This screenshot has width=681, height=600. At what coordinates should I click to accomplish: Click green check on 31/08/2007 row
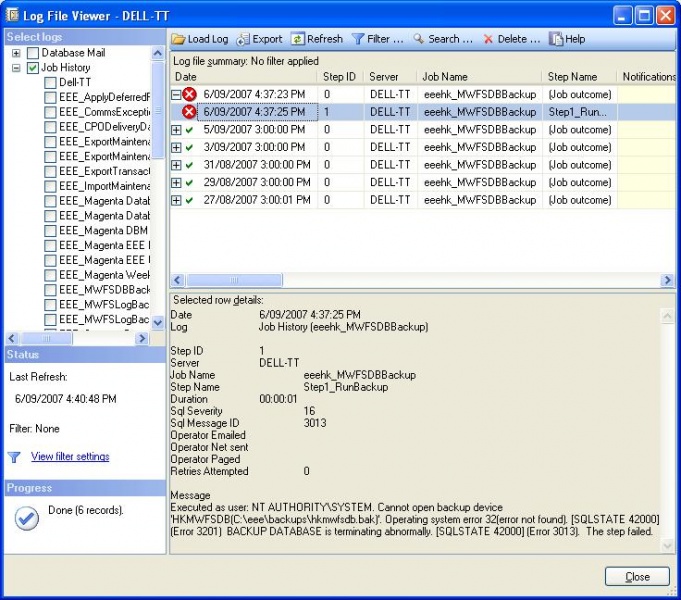[x=189, y=165]
